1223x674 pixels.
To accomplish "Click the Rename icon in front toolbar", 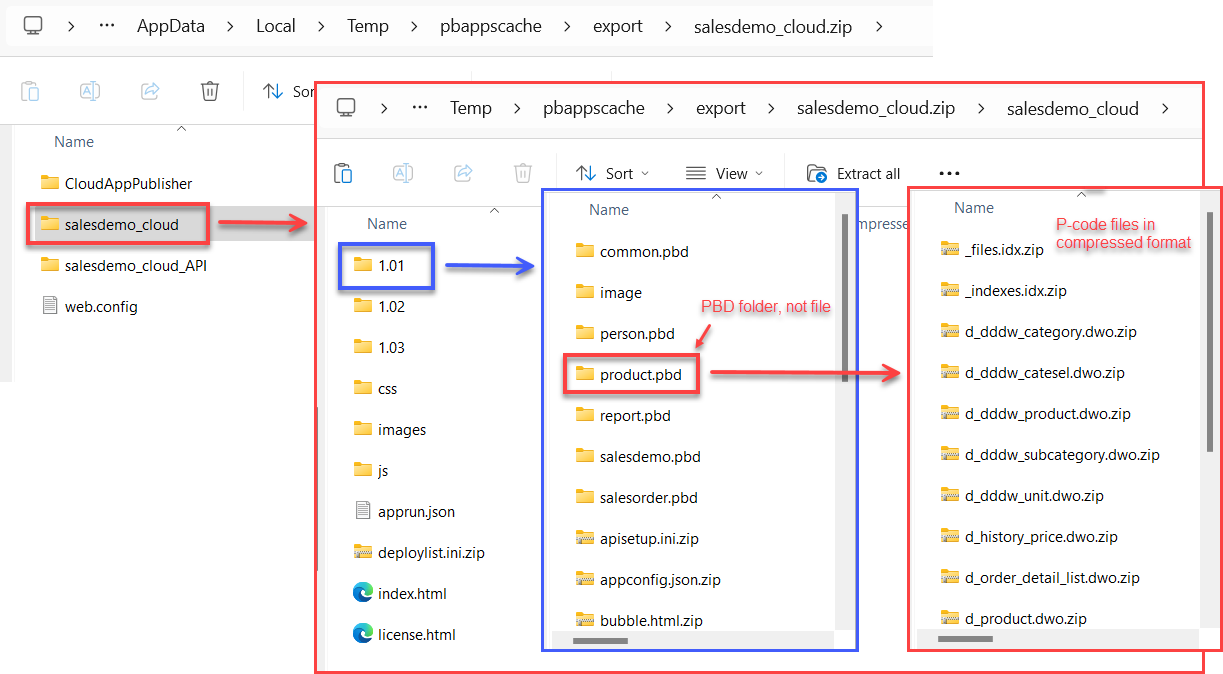I will [x=403, y=173].
